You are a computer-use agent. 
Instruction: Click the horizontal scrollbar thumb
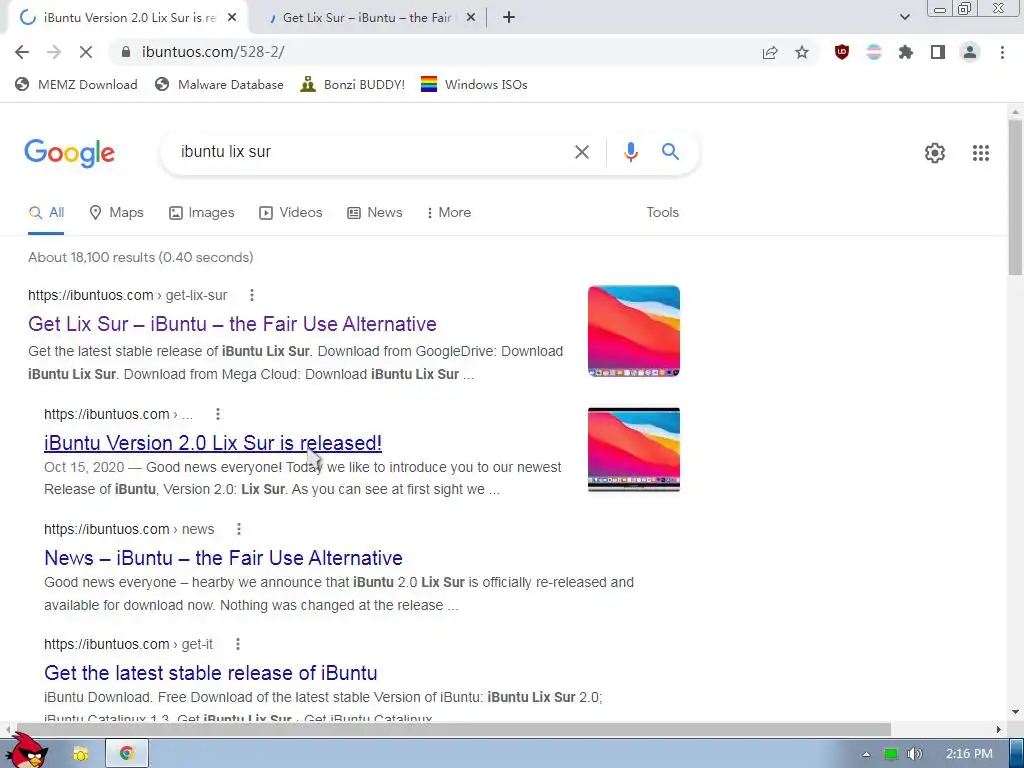453,729
